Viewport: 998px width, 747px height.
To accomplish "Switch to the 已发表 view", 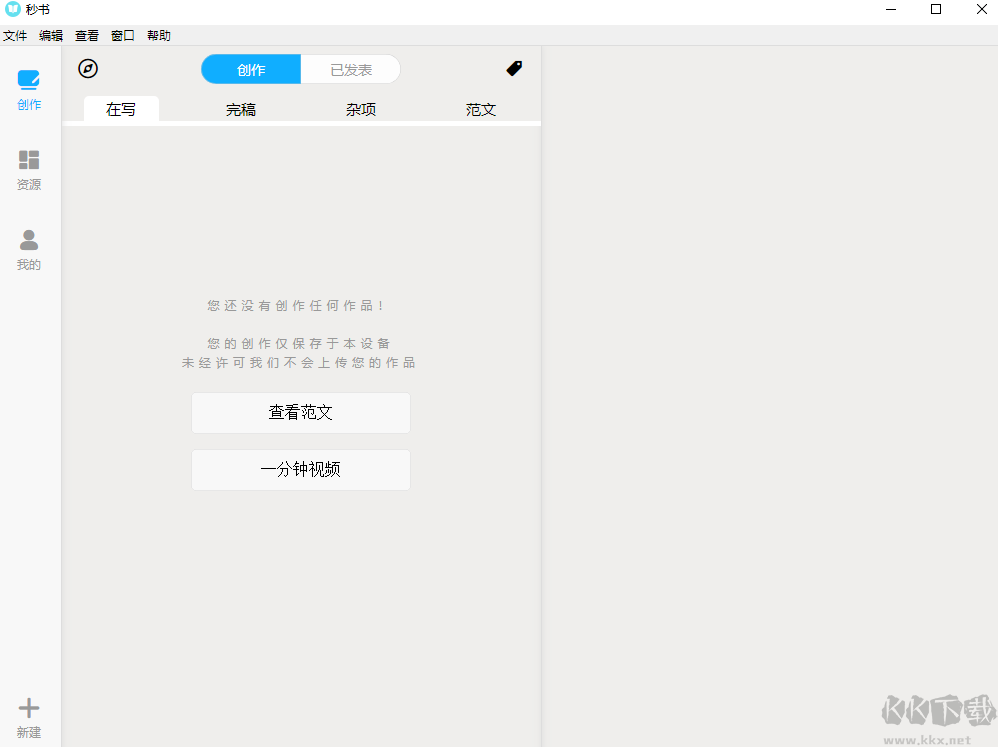I will click(x=350, y=68).
